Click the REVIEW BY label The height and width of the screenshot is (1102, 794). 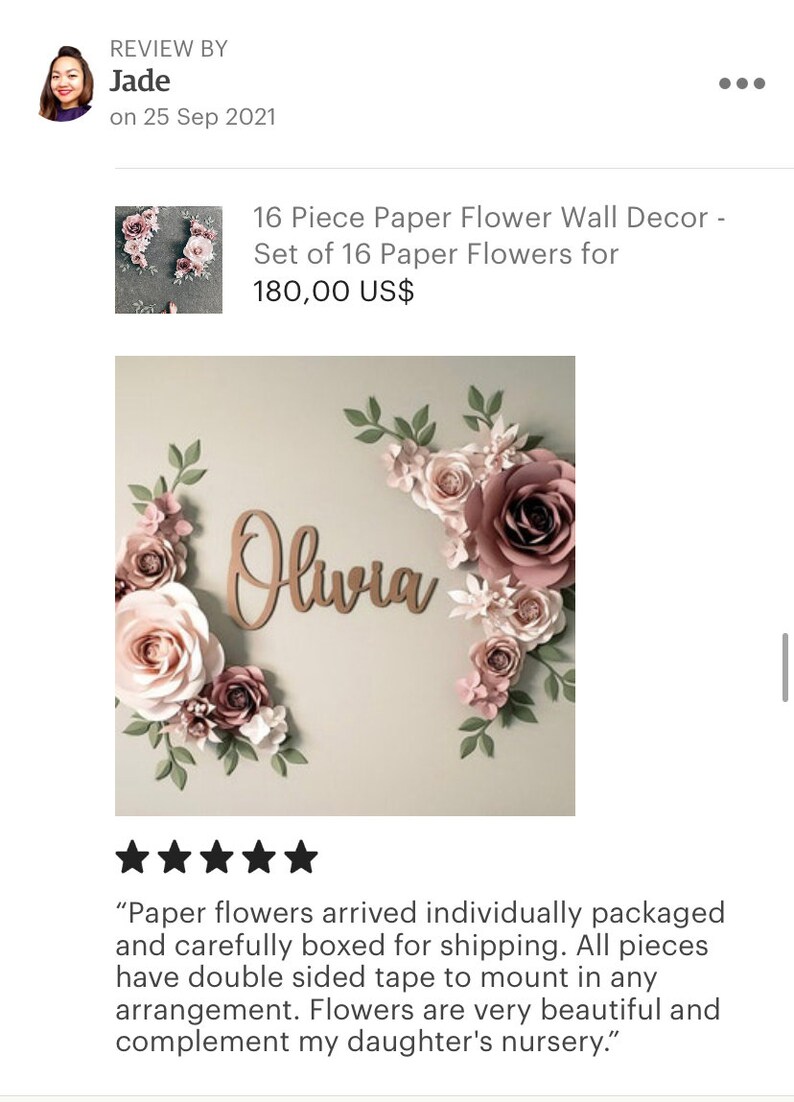169,48
